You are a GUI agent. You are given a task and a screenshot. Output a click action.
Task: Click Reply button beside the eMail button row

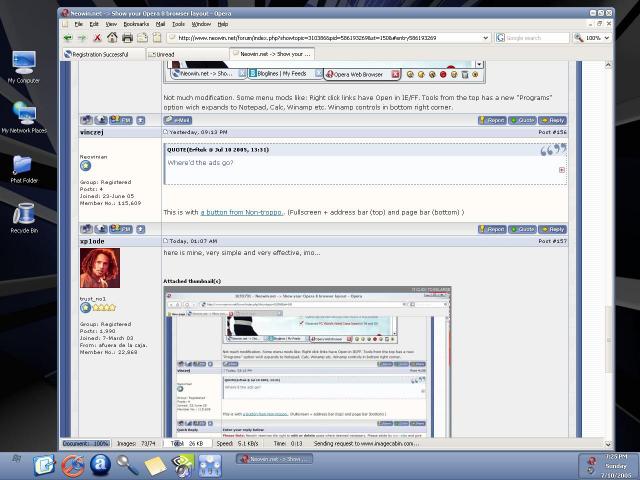point(553,120)
